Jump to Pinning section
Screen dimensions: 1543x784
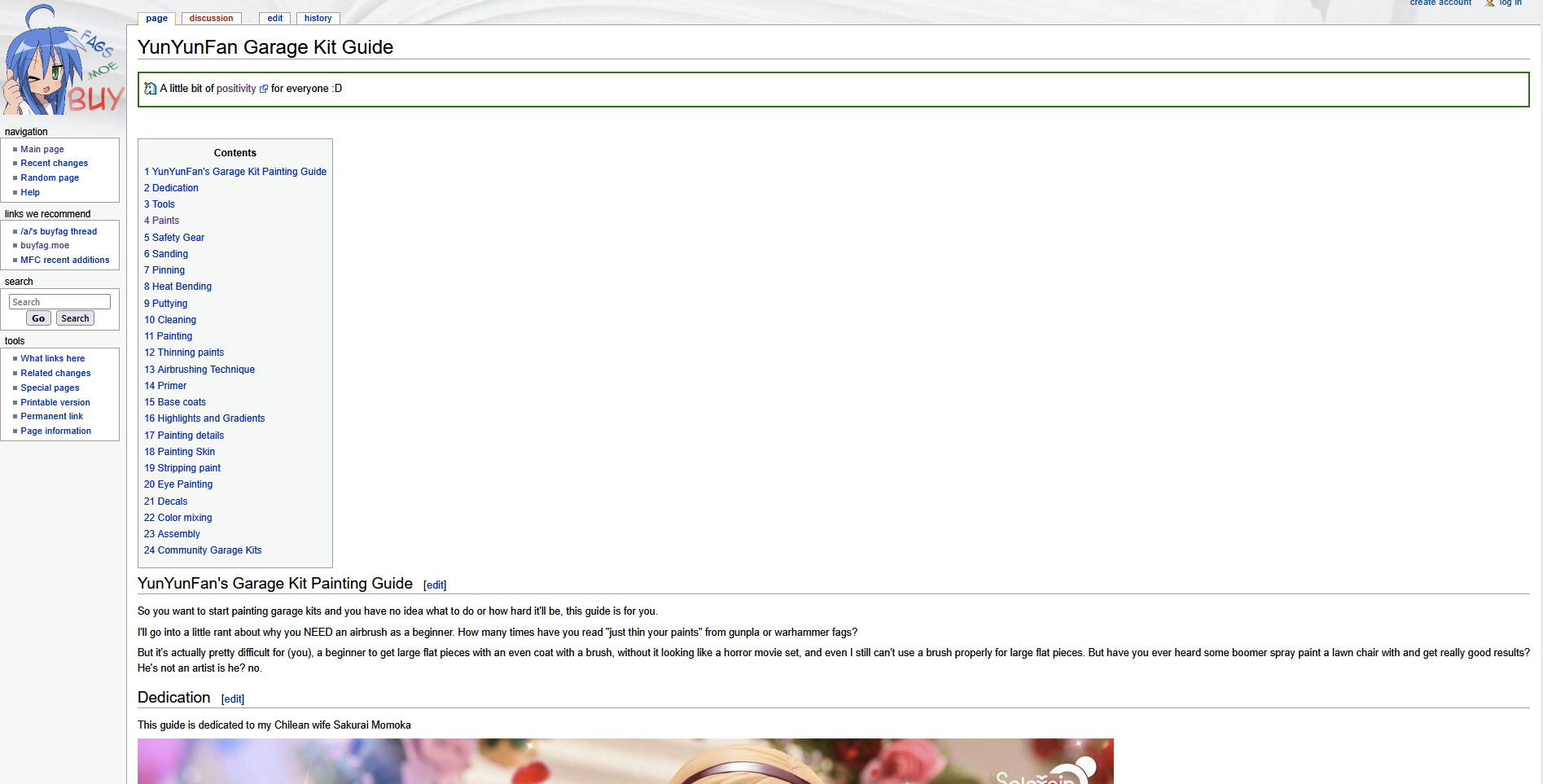click(x=164, y=270)
